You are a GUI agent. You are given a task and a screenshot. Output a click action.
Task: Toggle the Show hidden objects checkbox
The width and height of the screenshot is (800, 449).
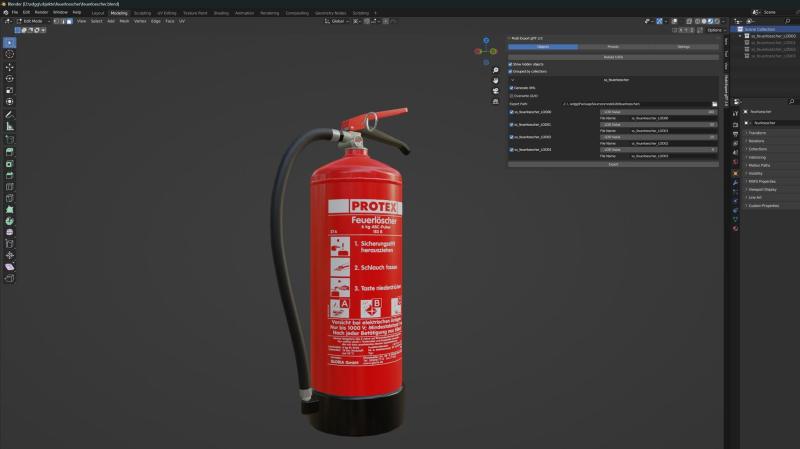(x=510, y=64)
